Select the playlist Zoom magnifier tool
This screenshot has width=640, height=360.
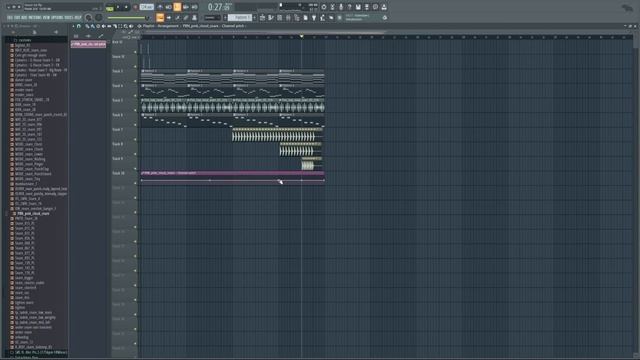(x=126, y=26)
